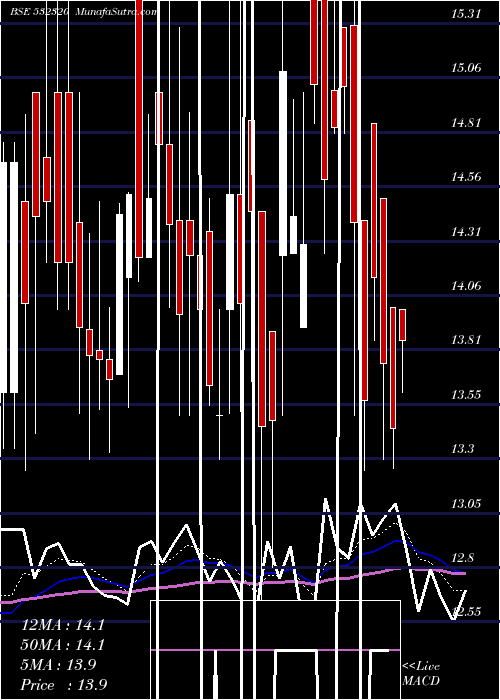Click the 12.8 price axis label

point(463,558)
